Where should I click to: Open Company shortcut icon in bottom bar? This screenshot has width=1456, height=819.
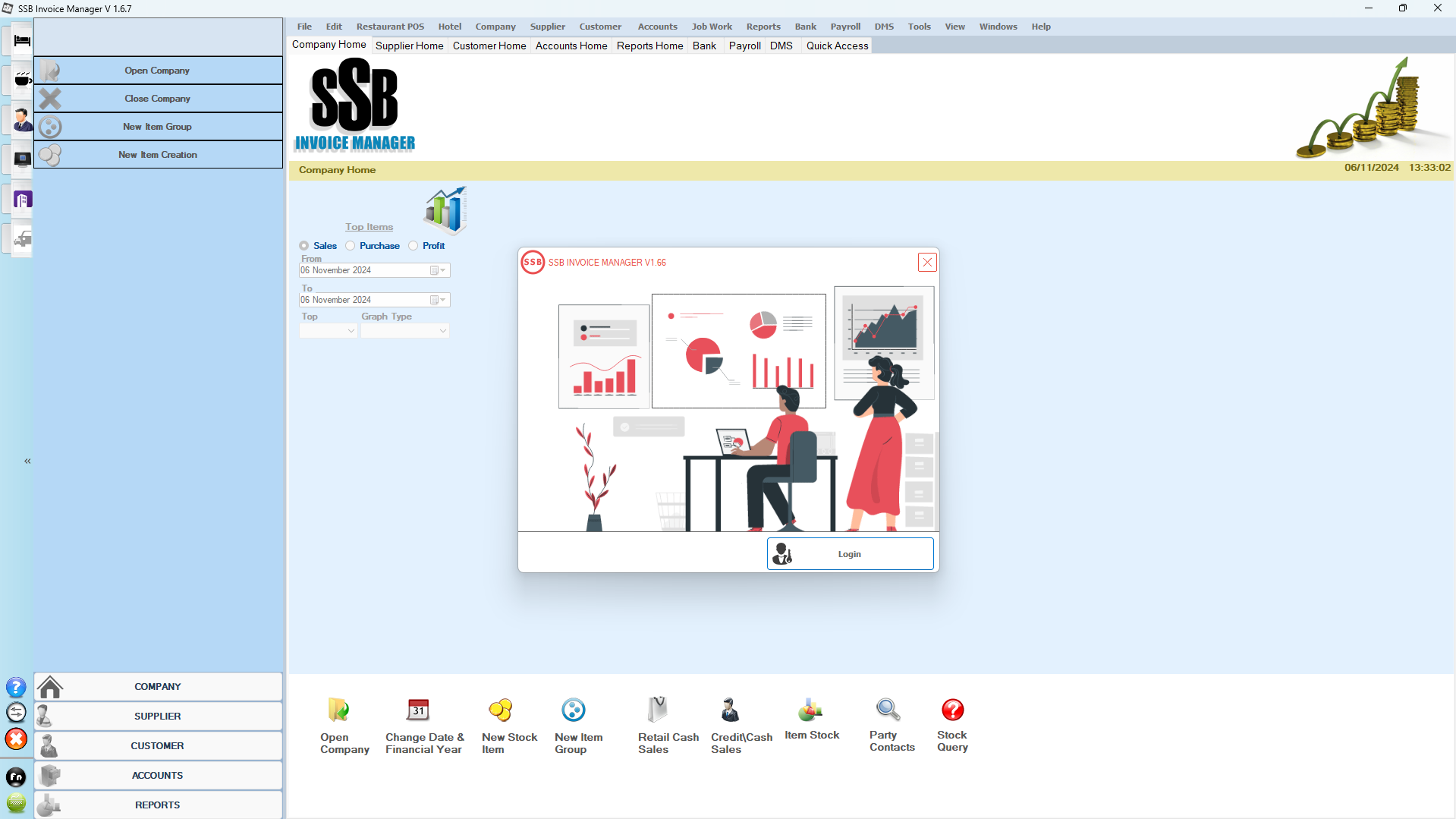tap(338, 710)
